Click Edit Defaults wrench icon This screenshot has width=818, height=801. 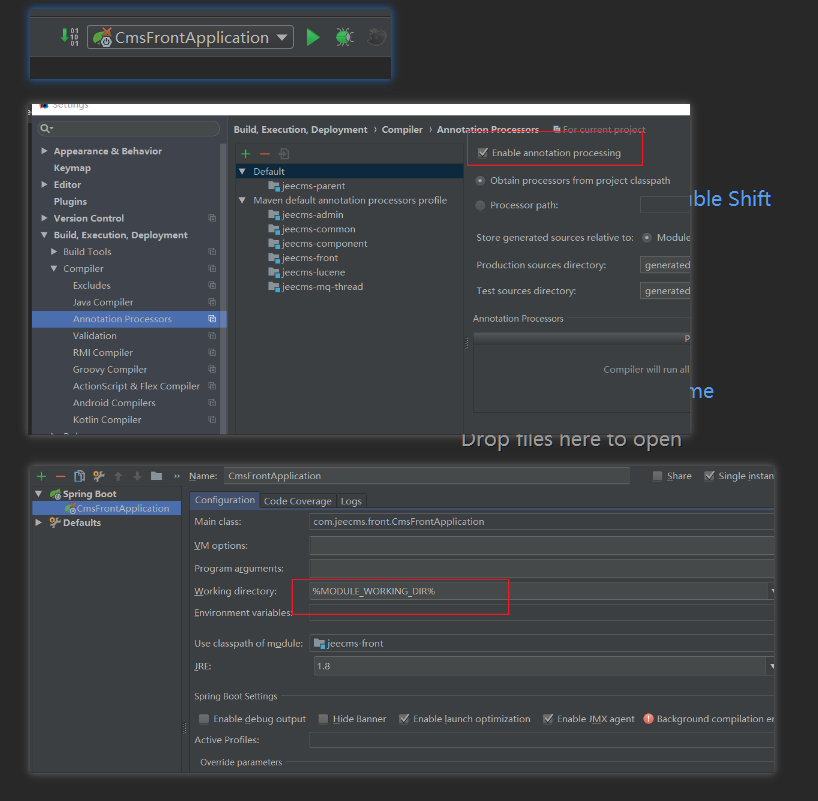(98, 476)
